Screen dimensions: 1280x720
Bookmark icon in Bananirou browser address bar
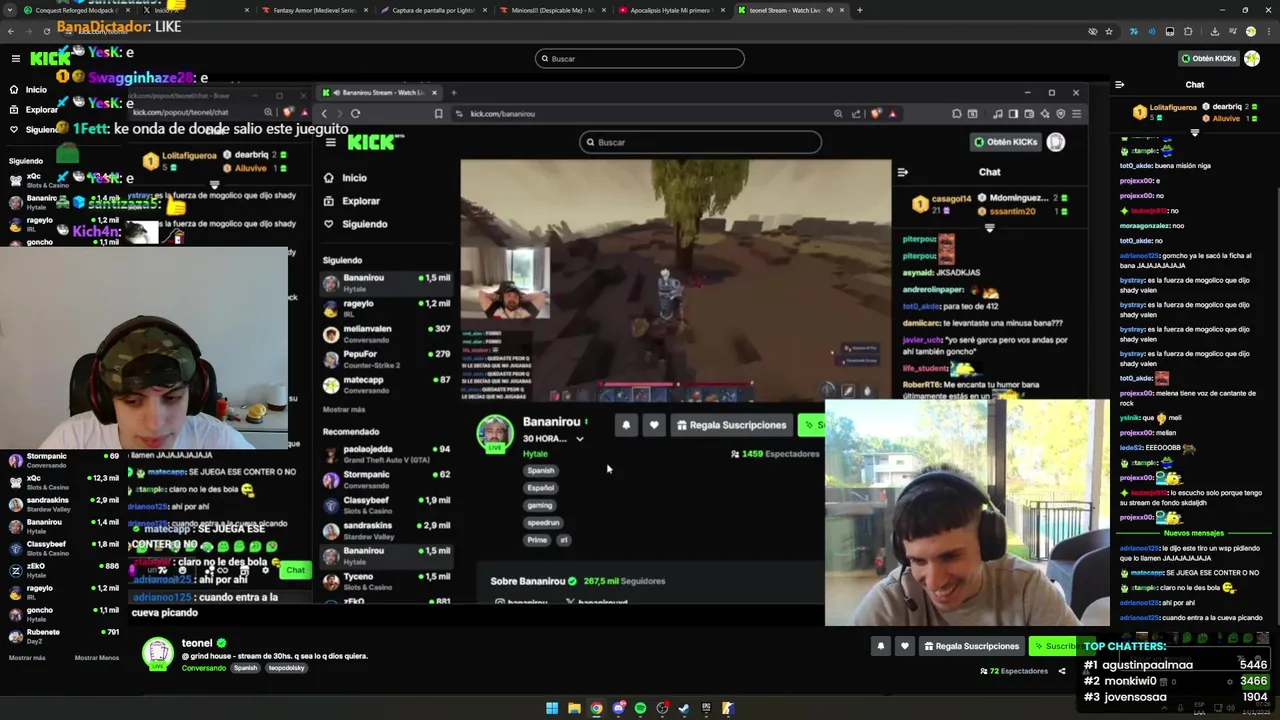438,114
